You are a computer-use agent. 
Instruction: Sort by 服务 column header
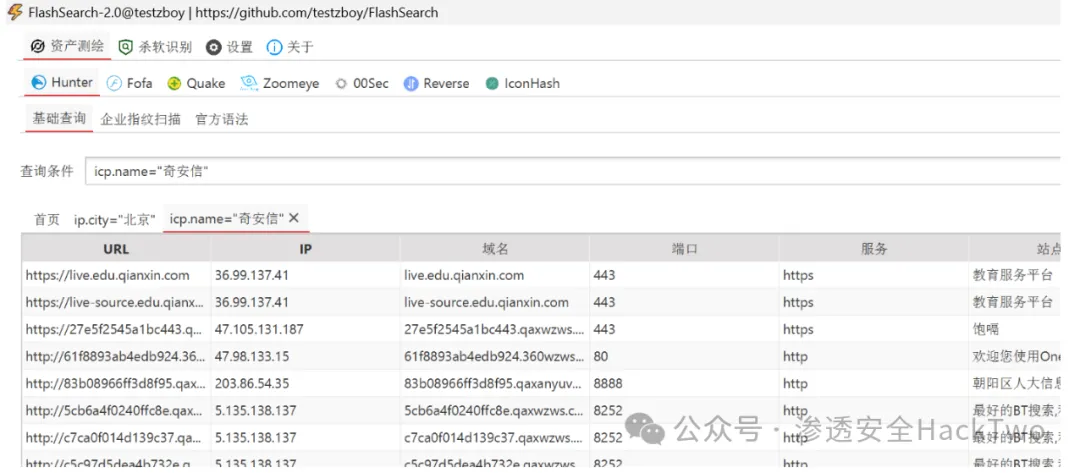coord(874,249)
